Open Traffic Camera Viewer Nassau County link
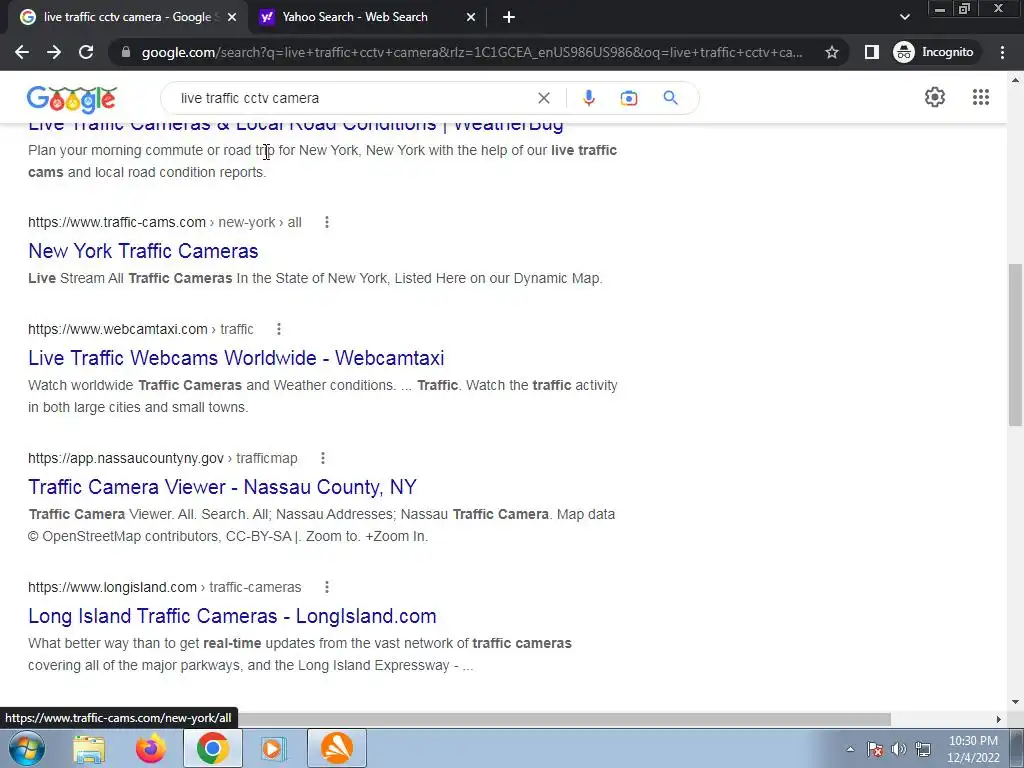 [x=222, y=487]
